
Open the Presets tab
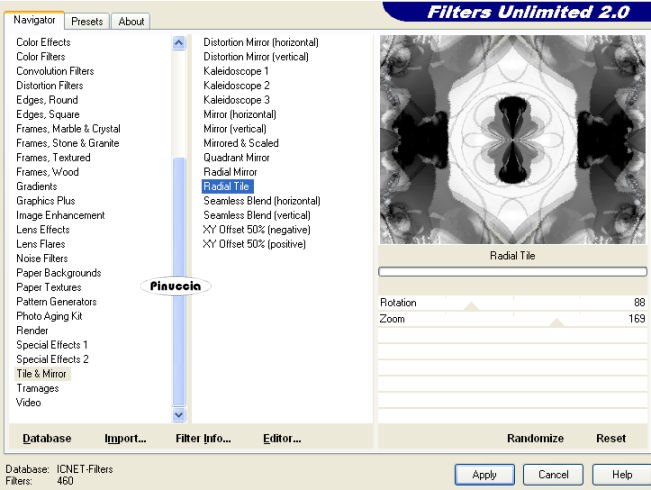[x=87, y=21]
